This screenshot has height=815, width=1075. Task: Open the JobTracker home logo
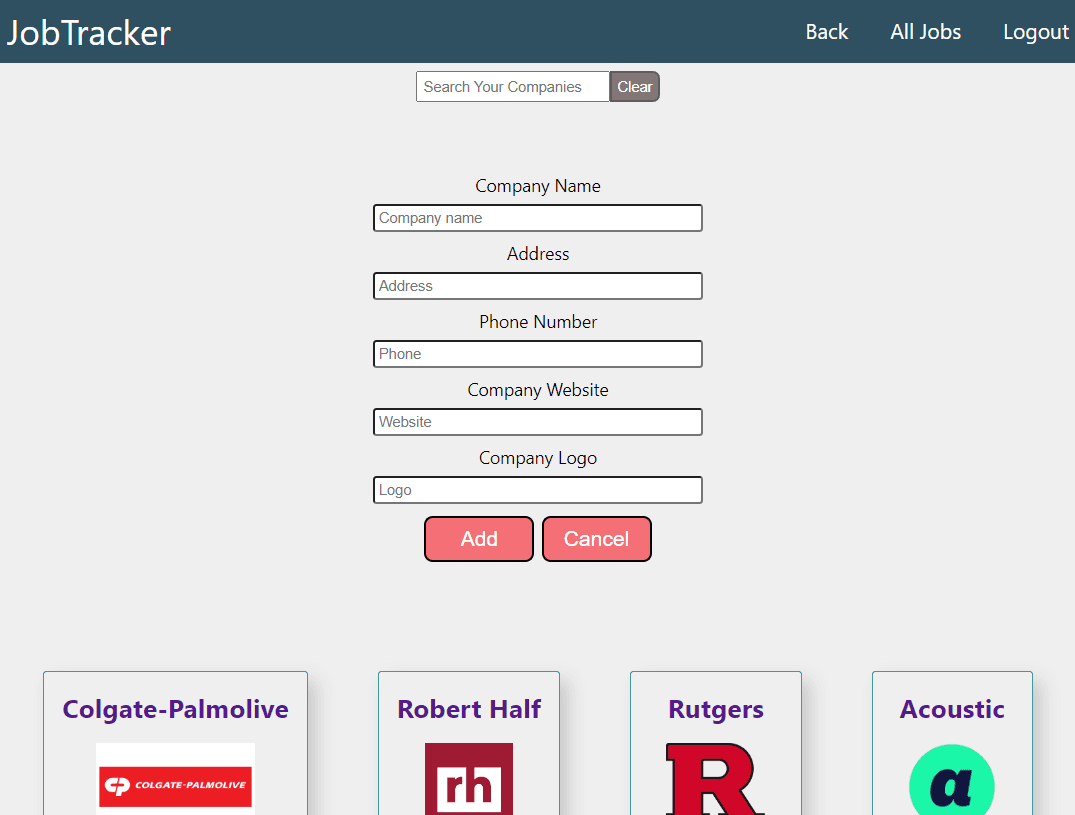coord(88,33)
